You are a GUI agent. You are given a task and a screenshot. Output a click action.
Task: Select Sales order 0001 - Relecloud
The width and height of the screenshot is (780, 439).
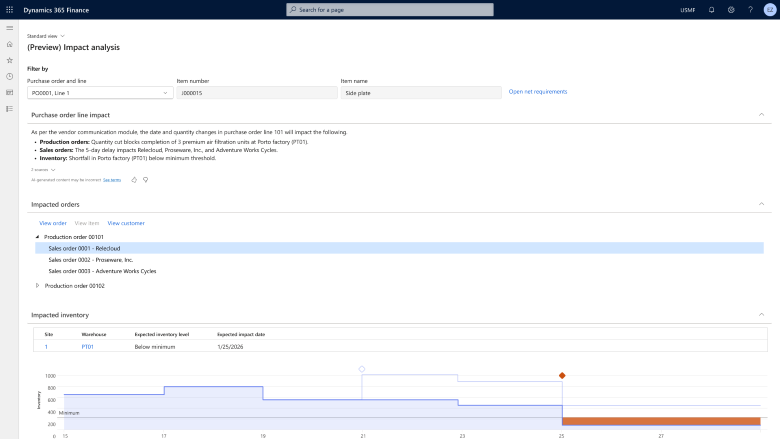[399, 248]
